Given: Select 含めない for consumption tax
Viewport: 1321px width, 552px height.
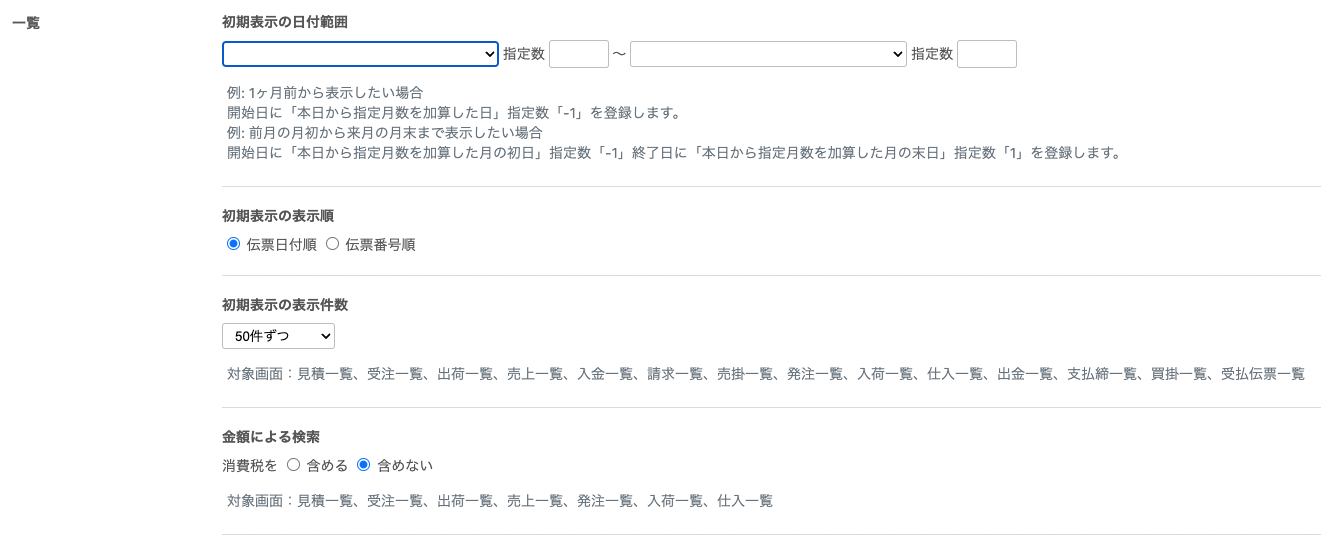Looking at the screenshot, I should 364,465.
